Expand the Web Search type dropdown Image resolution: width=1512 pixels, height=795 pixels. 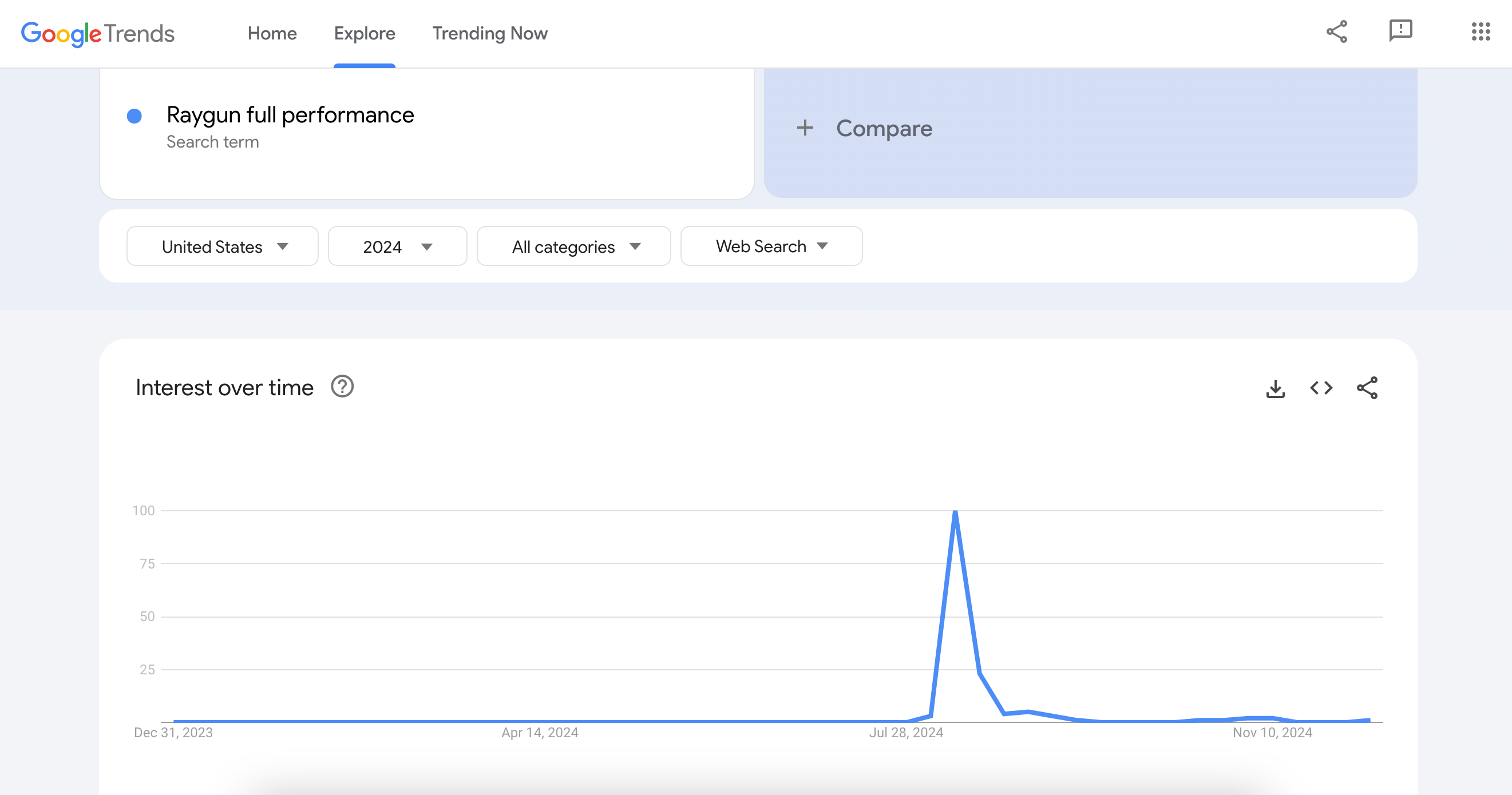click(771, 247)
